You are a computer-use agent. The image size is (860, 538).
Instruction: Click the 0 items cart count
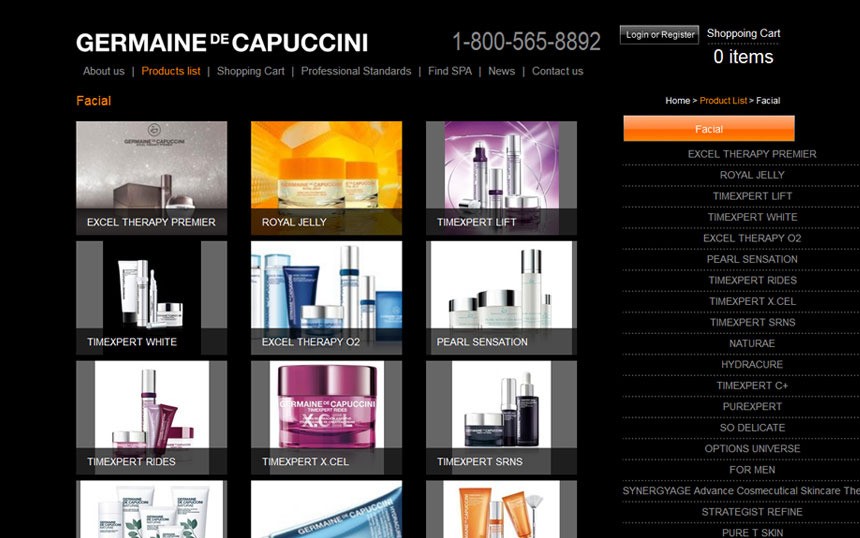point(743,56)
